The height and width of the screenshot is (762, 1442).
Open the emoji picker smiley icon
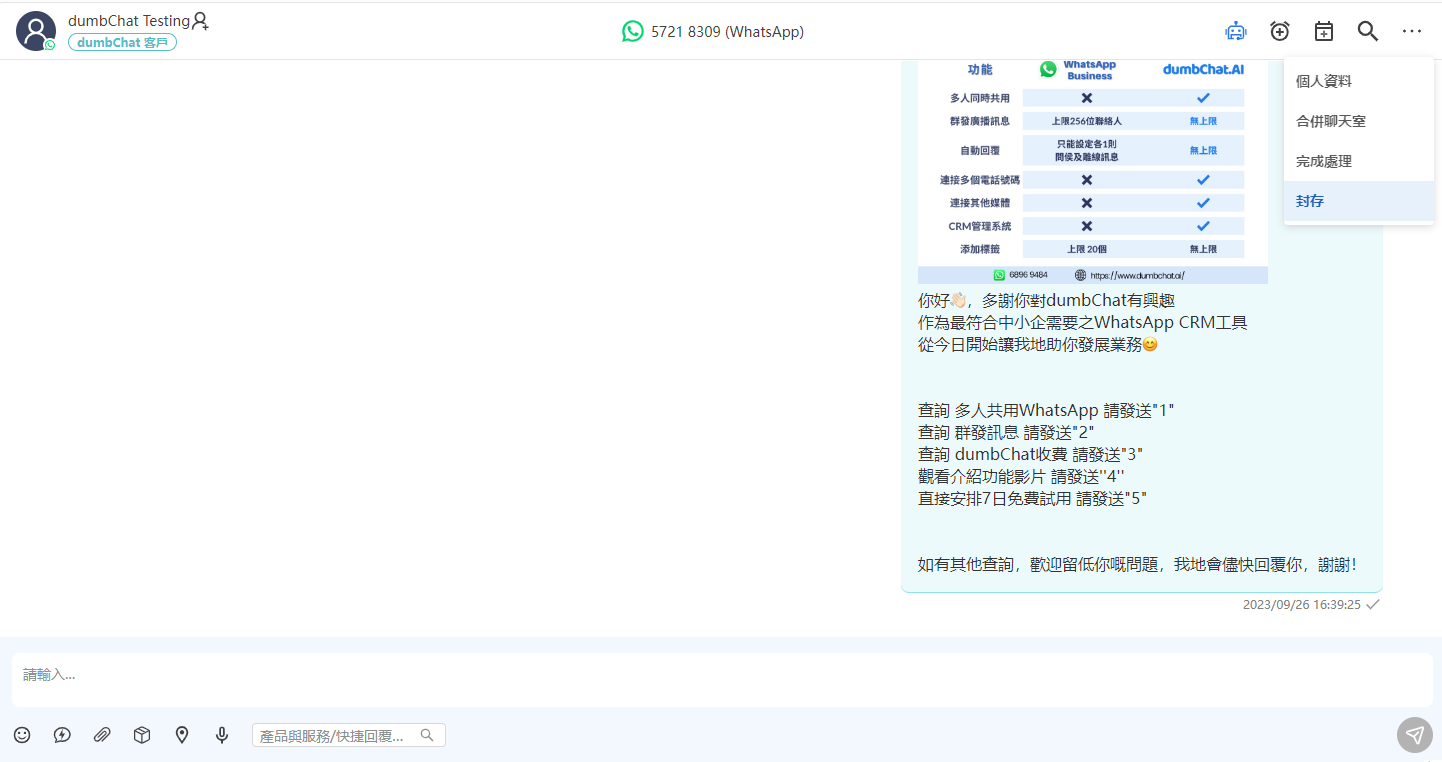pos(22,735)
